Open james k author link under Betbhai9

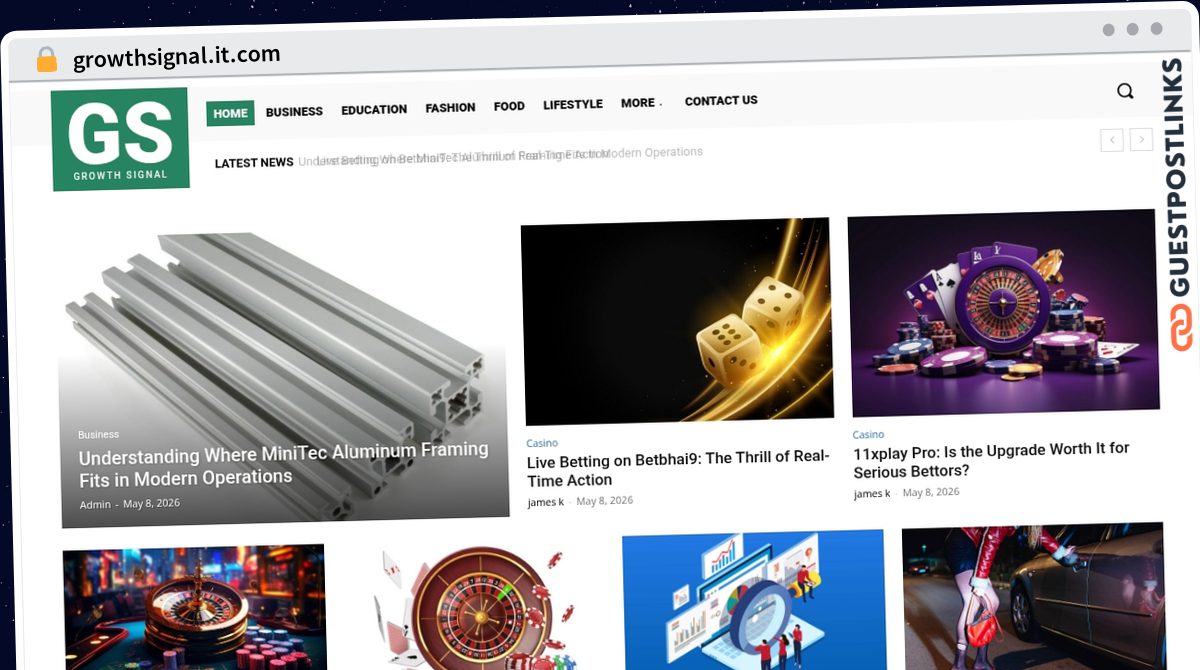point(546,502)
